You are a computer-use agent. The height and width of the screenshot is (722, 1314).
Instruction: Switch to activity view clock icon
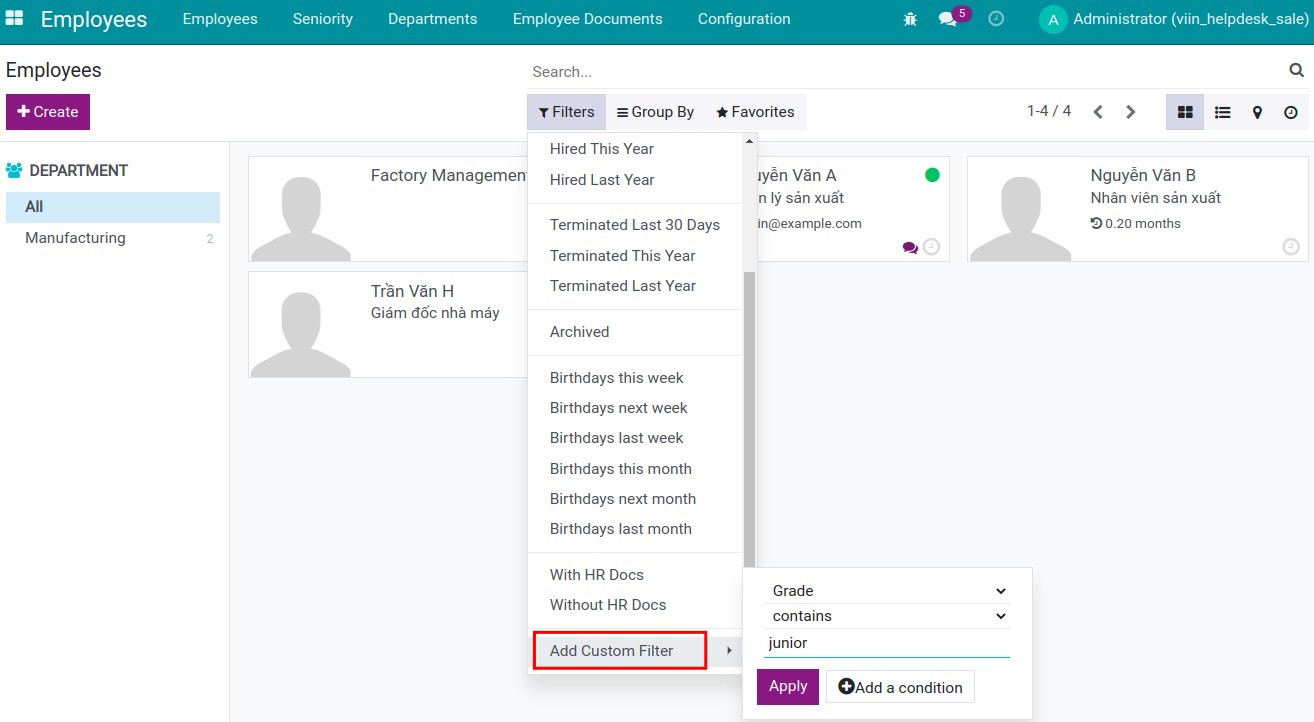tap(1291, 112)
